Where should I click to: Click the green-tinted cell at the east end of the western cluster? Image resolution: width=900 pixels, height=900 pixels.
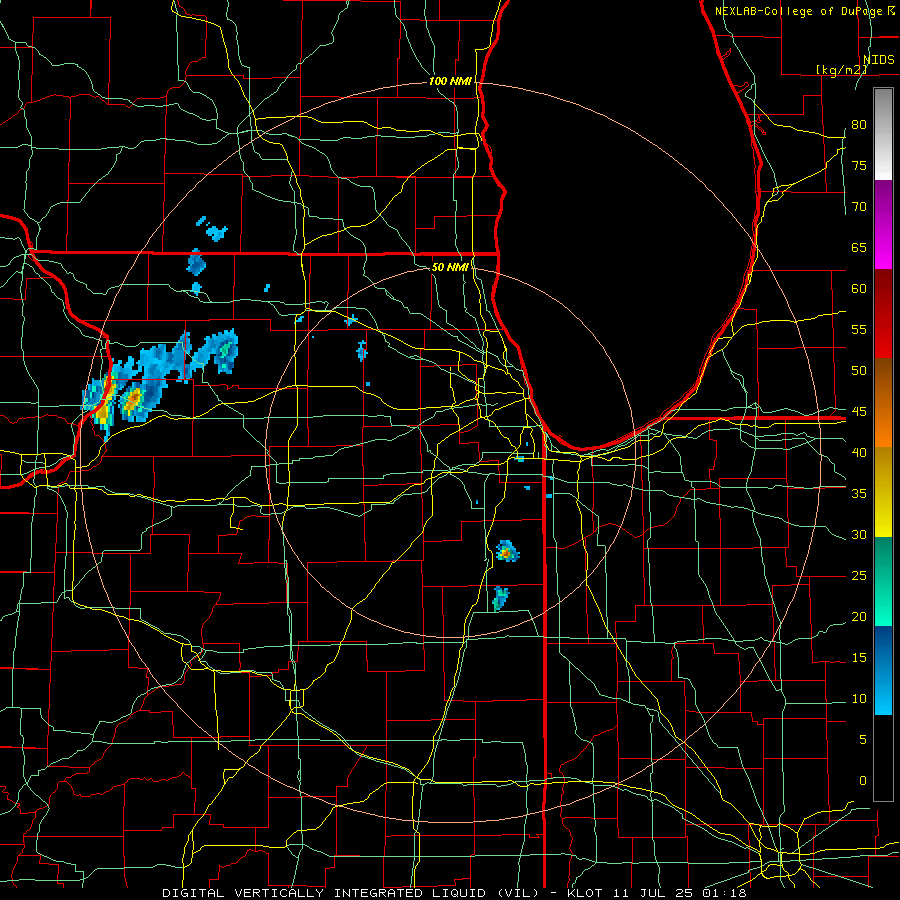coord(227,350)
